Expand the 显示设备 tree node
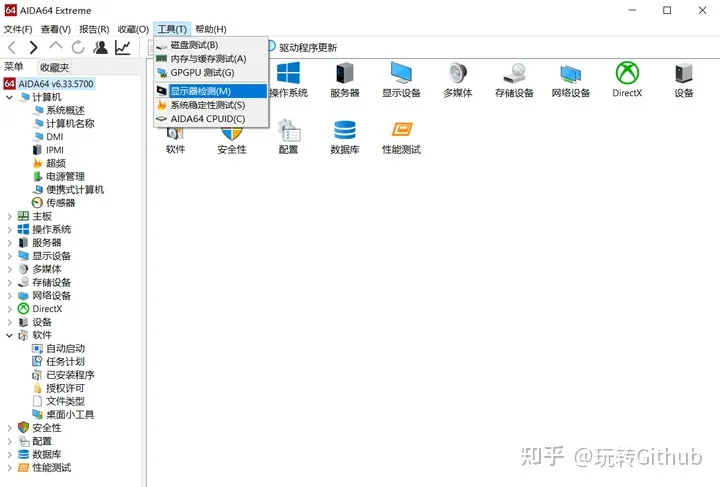 (x=9, y=256)
